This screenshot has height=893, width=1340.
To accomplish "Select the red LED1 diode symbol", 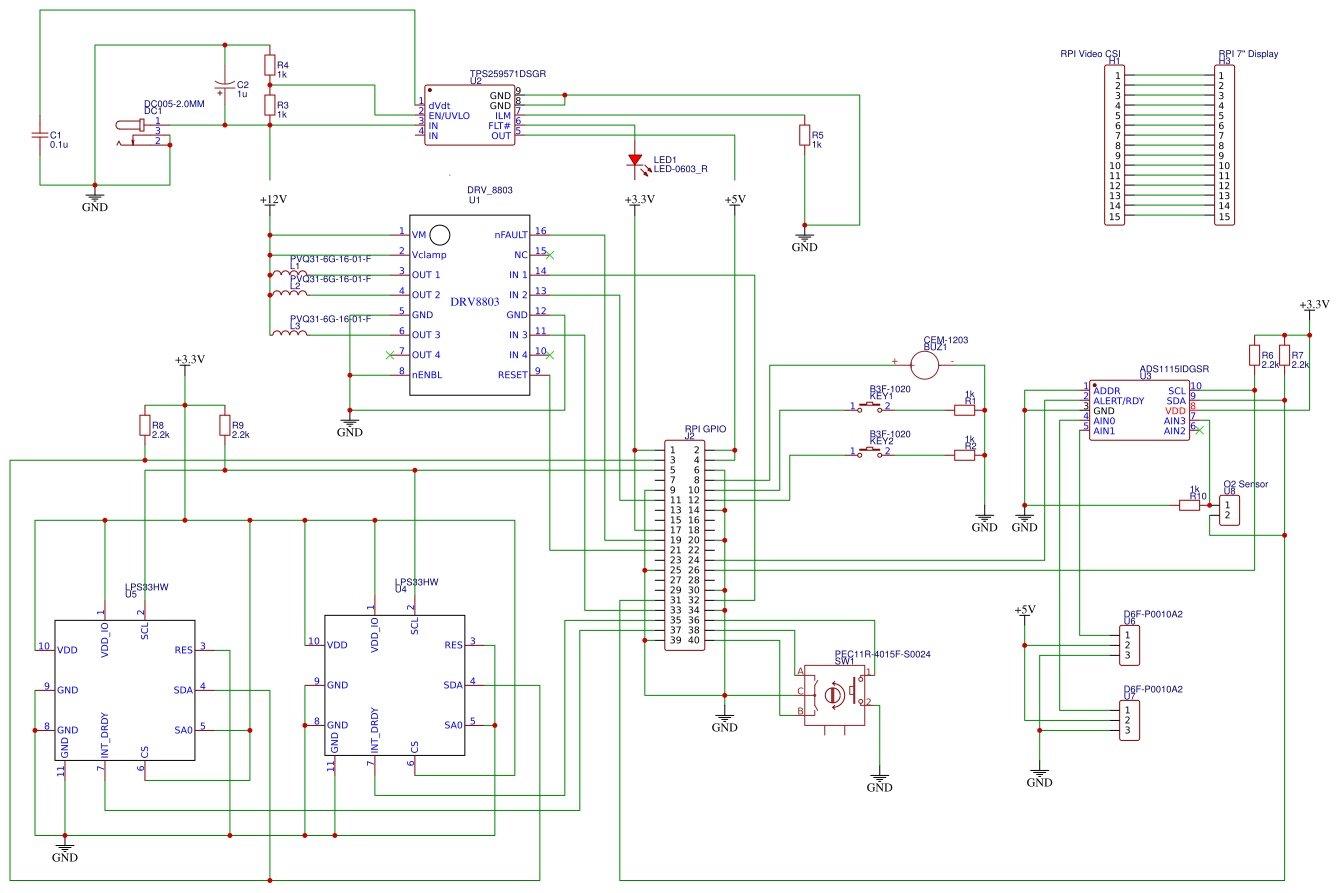I will 634,160.
